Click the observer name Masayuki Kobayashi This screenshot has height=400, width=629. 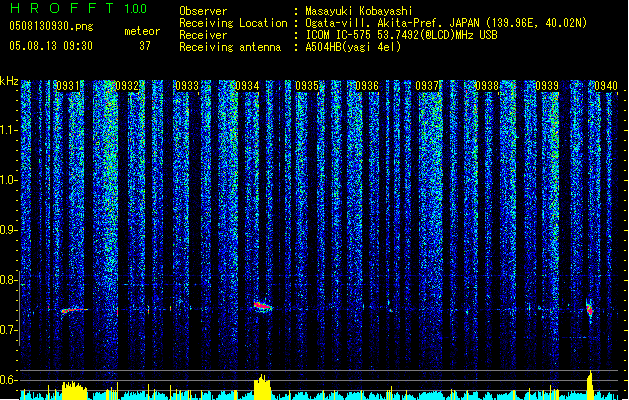(359, 11)
